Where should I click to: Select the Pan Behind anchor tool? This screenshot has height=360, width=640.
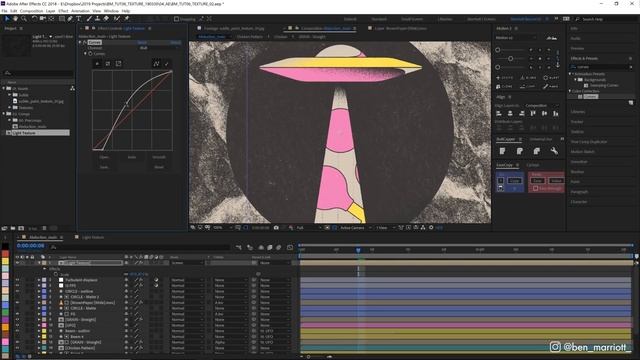[x=51, y=19]
